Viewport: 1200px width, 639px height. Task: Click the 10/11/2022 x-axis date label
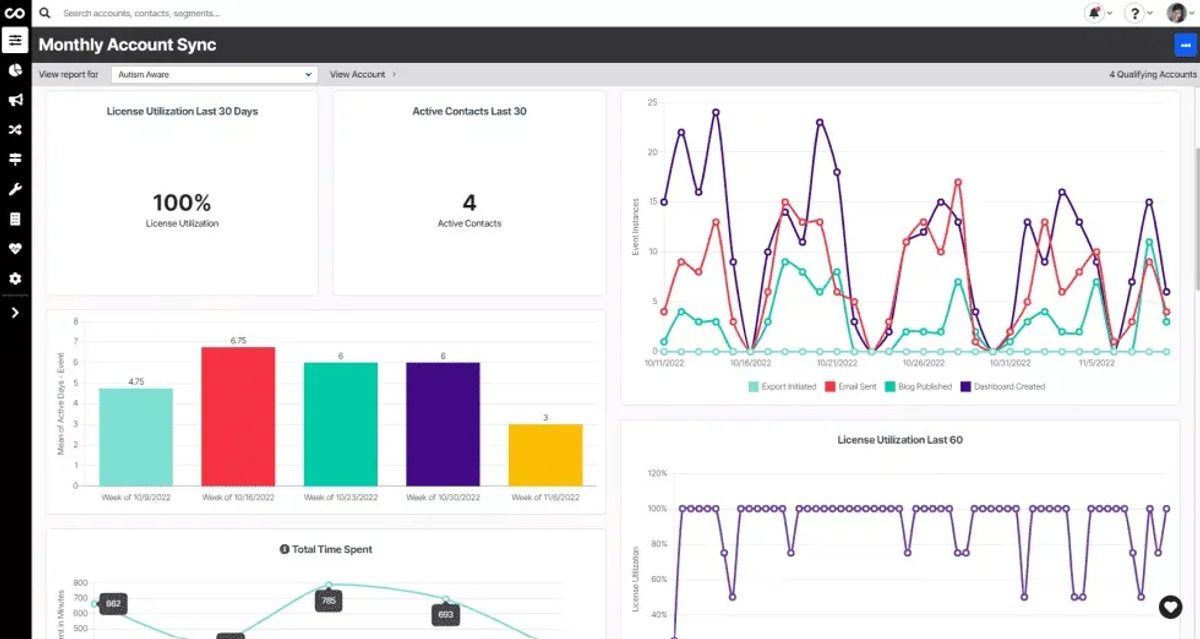[x=663, y=363]
